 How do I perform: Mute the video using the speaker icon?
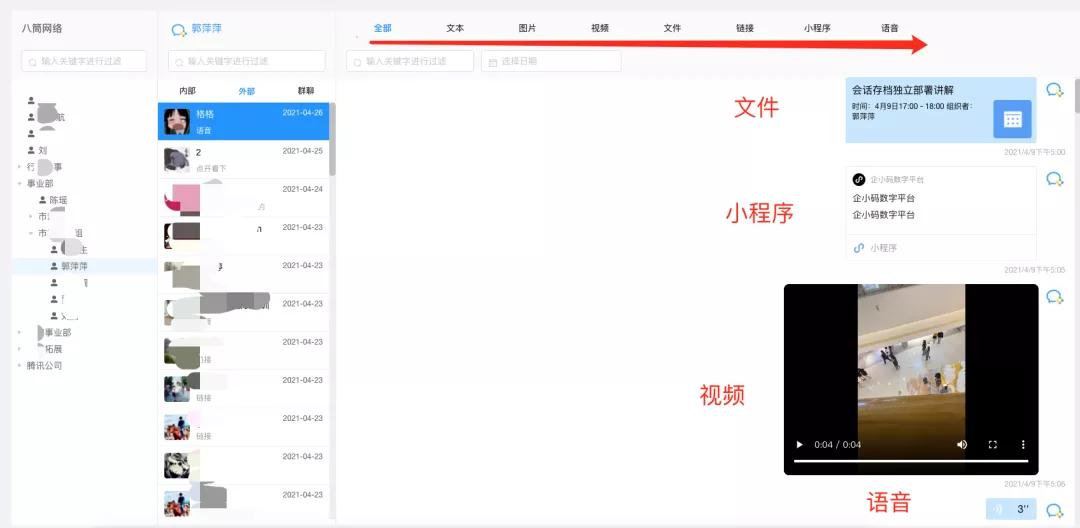coord(962,445)
